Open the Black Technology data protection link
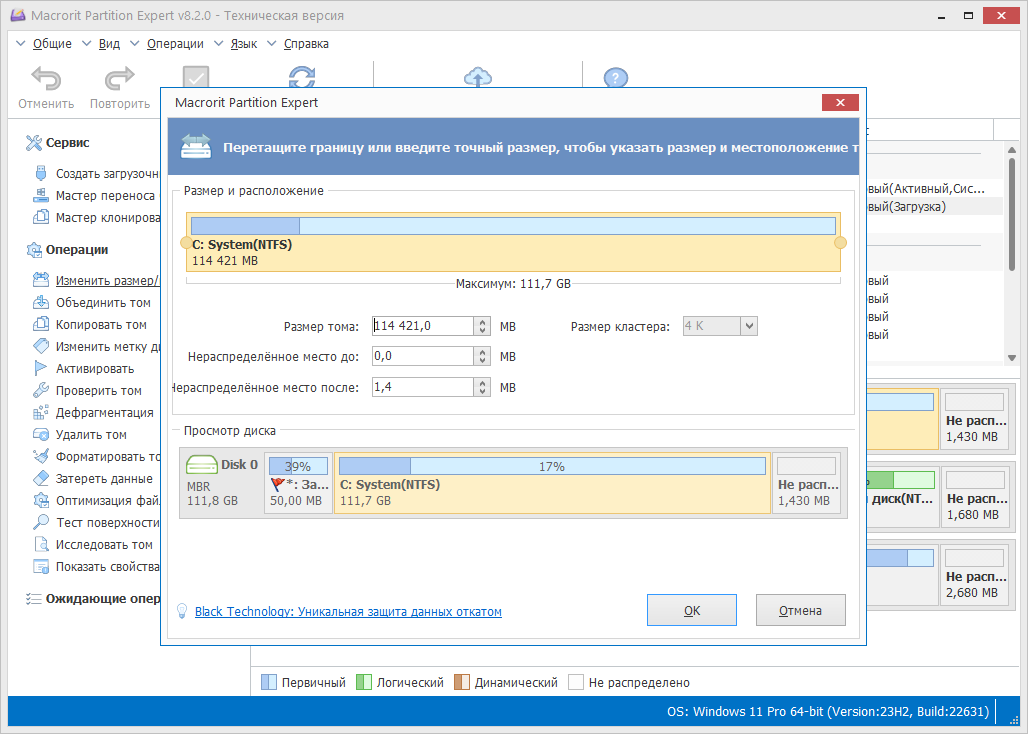This screenshot has height=734, width=1028. point(347,612)
